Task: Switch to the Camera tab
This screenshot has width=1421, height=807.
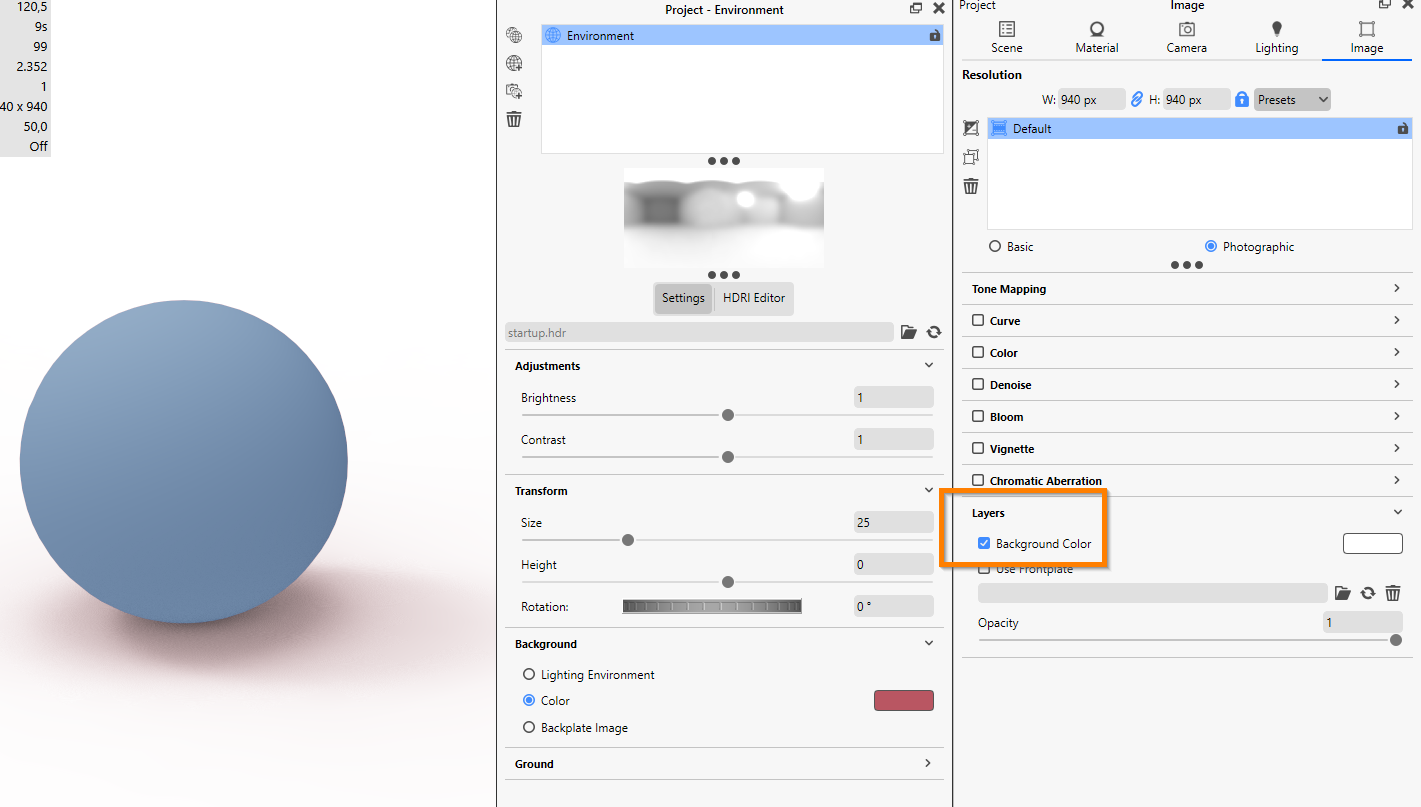Action: coord(1187,38)
